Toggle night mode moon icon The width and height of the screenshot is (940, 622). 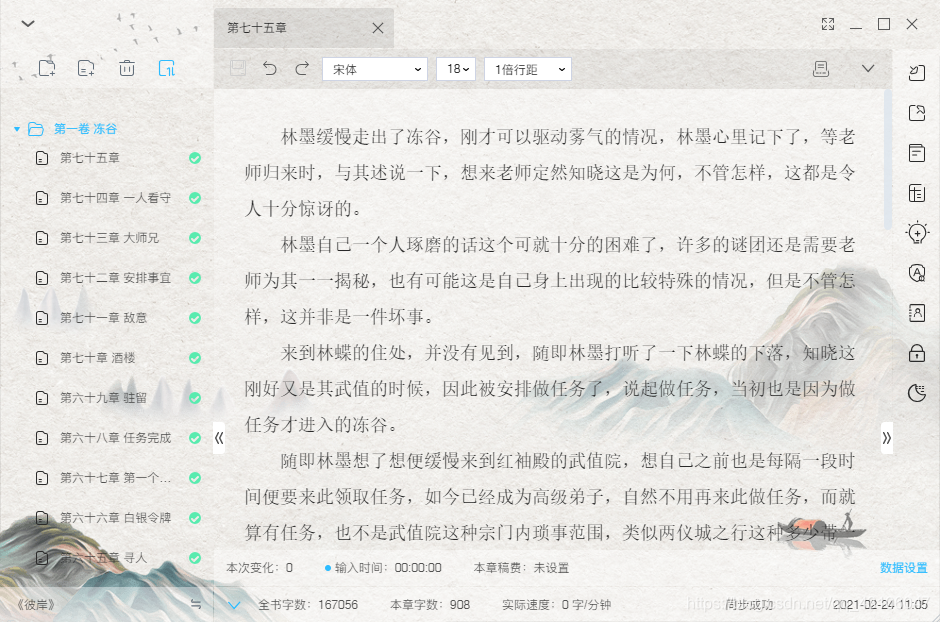917,393
